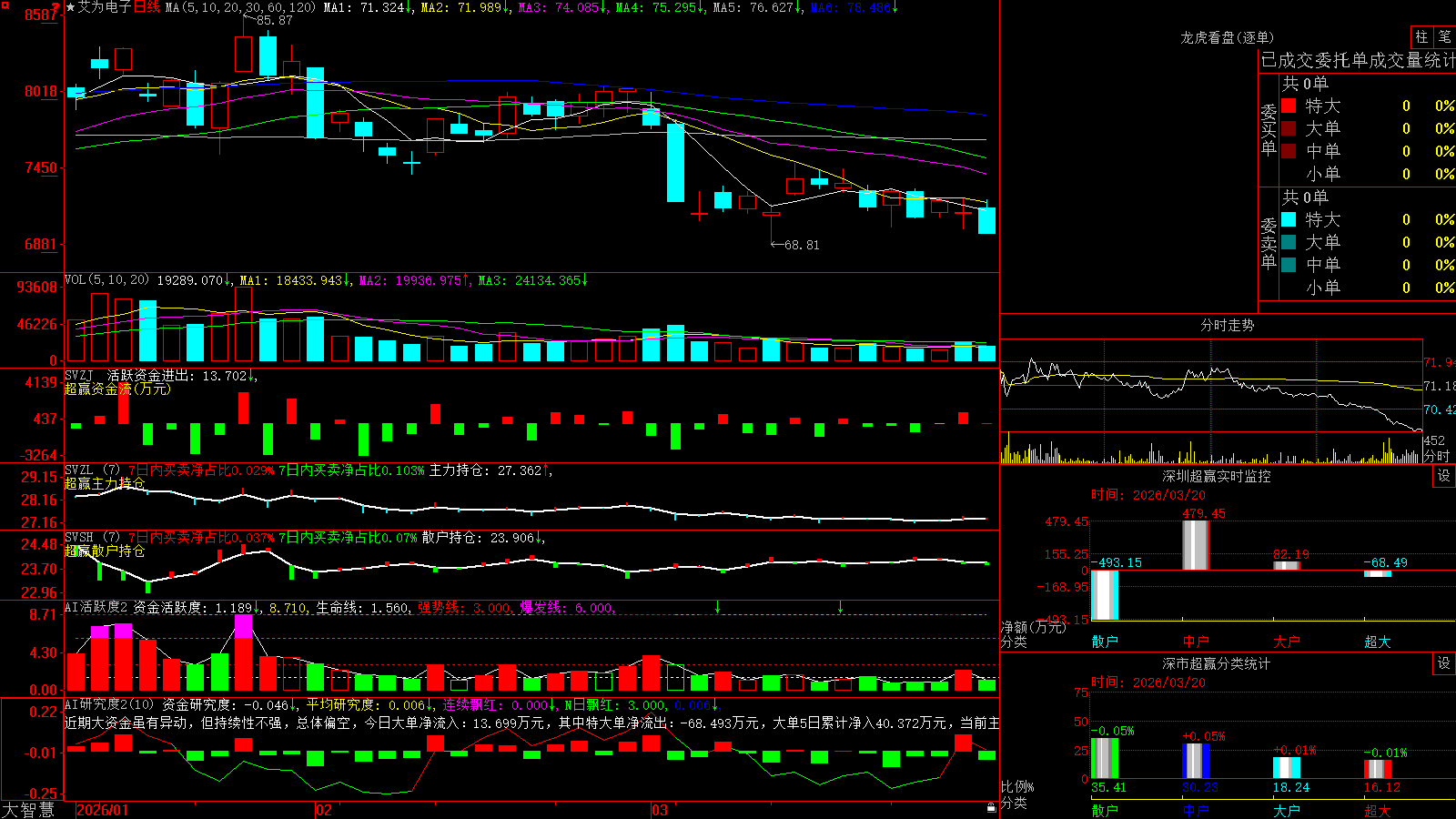Viewport: 1456px width, 819px height.
Task: Click the red 日线 period label
Action: [147, 7]
